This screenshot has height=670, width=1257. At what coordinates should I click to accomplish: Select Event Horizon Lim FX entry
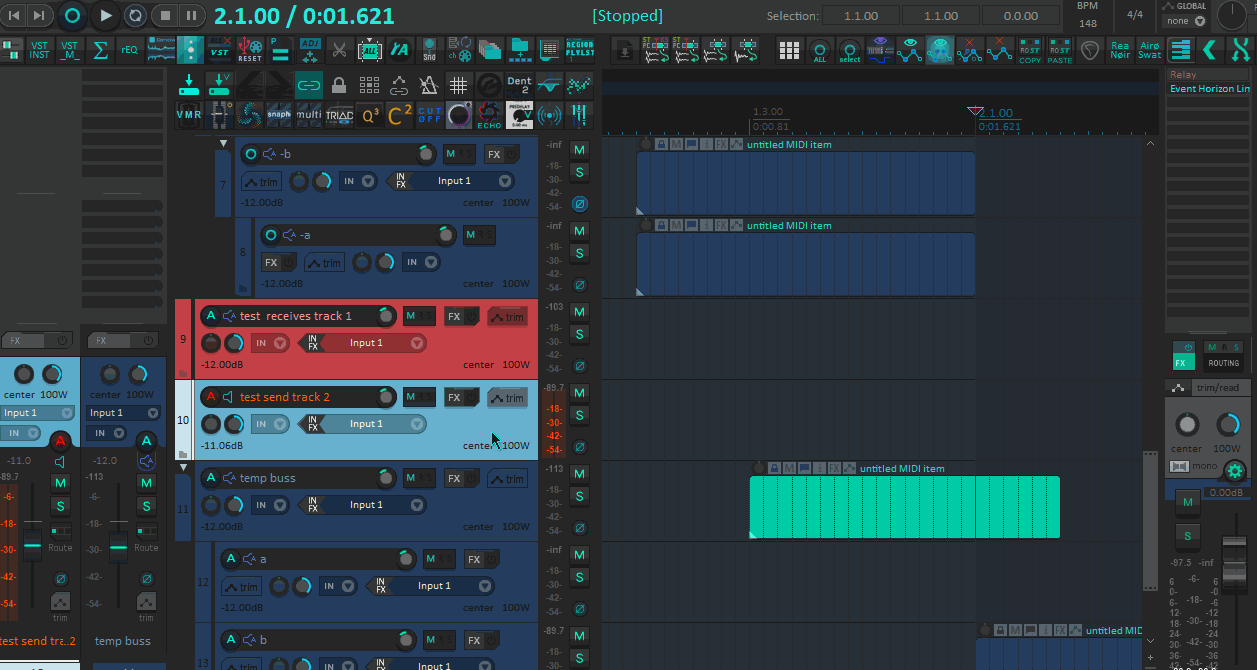(x=1209, y=89)
